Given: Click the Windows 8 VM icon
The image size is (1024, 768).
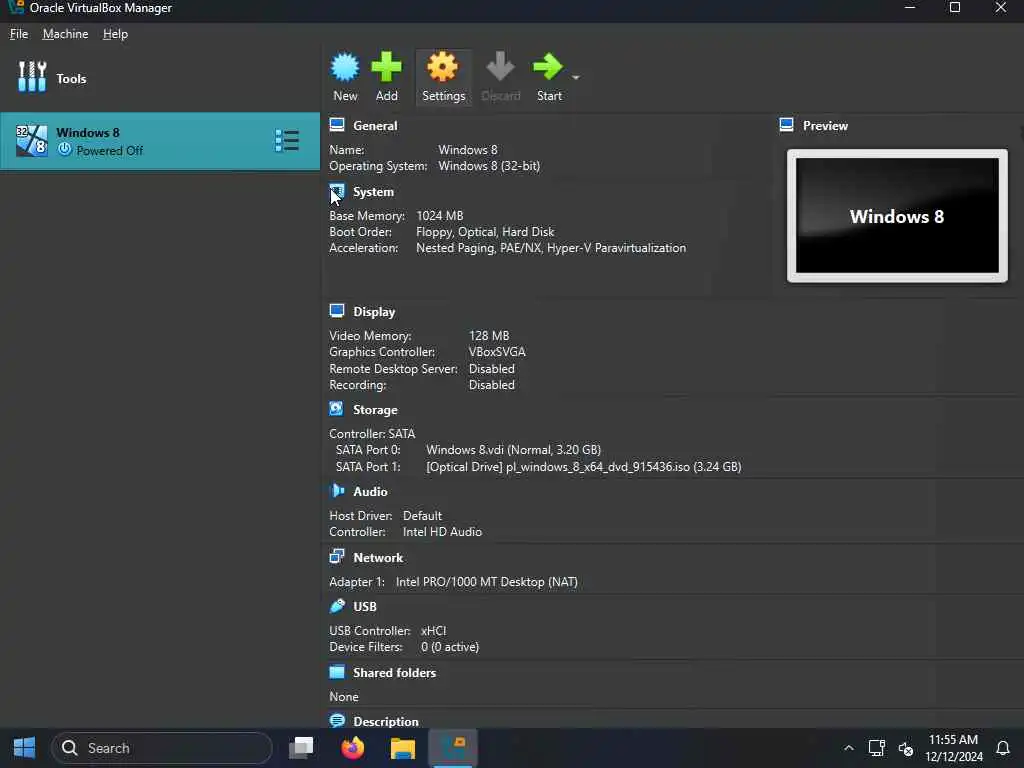Looking at the screenshot, I should pos(31,140).
